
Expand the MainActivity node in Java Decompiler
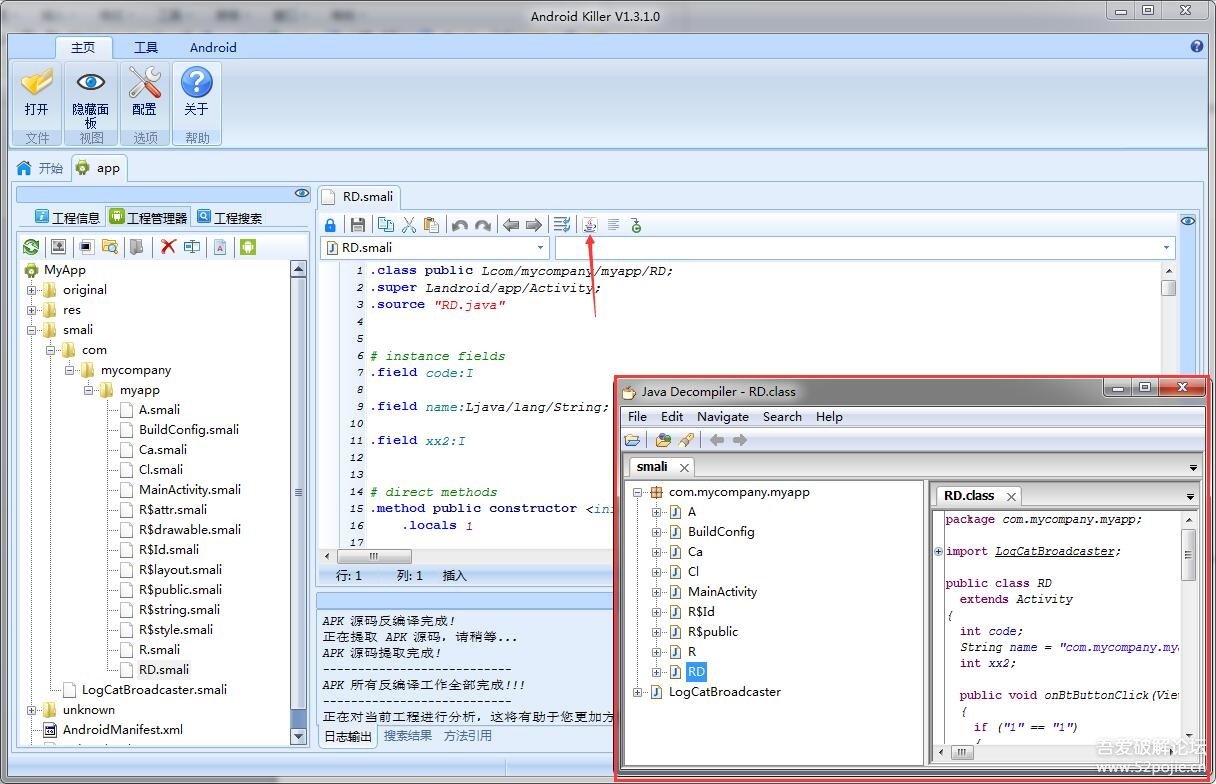657,592
